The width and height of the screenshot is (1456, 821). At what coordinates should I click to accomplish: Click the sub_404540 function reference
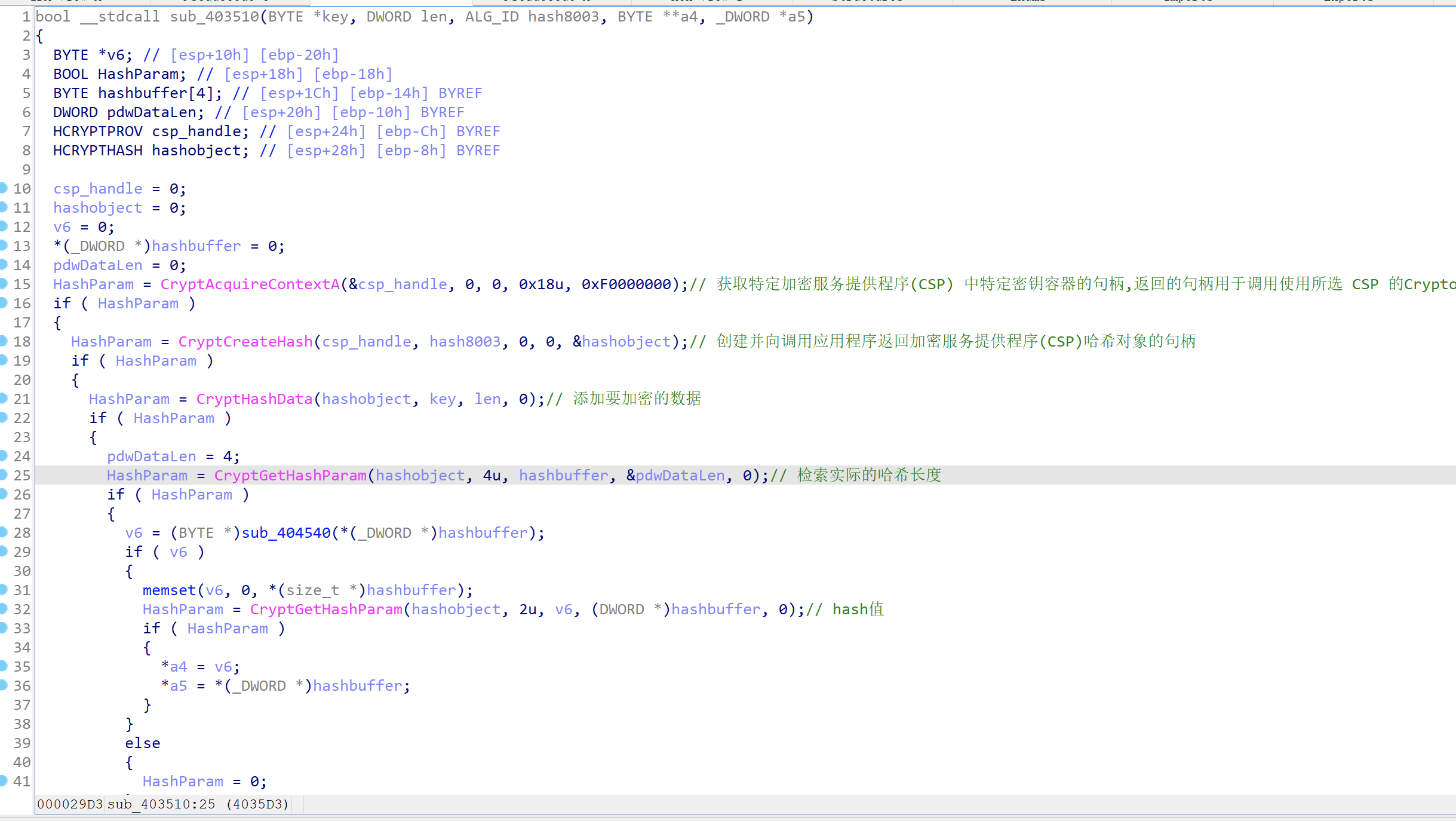[x=286, y=533]
